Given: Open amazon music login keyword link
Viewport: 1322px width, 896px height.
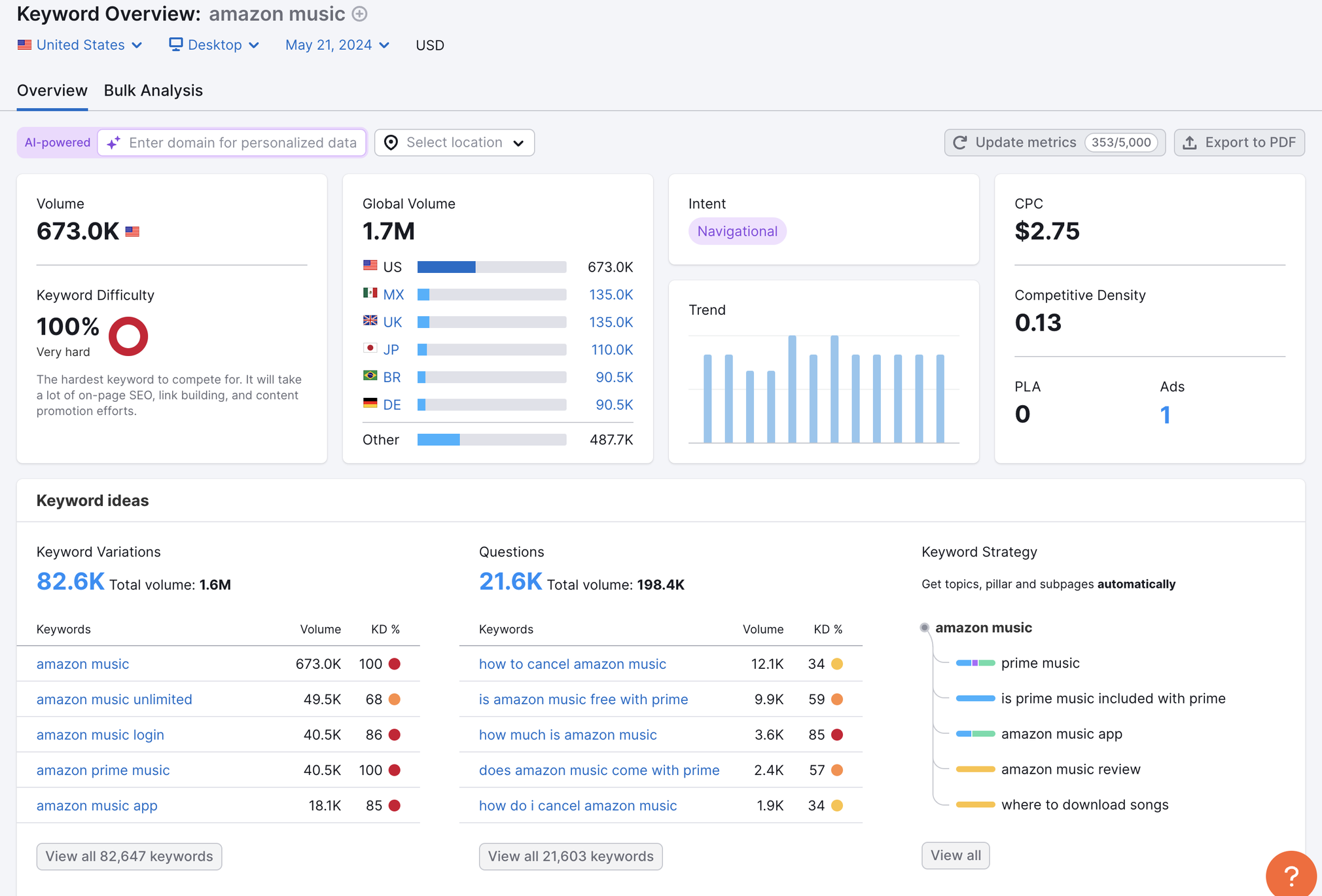Looking at the screenshot, I should pyautogui.click(x=100, y=734).
